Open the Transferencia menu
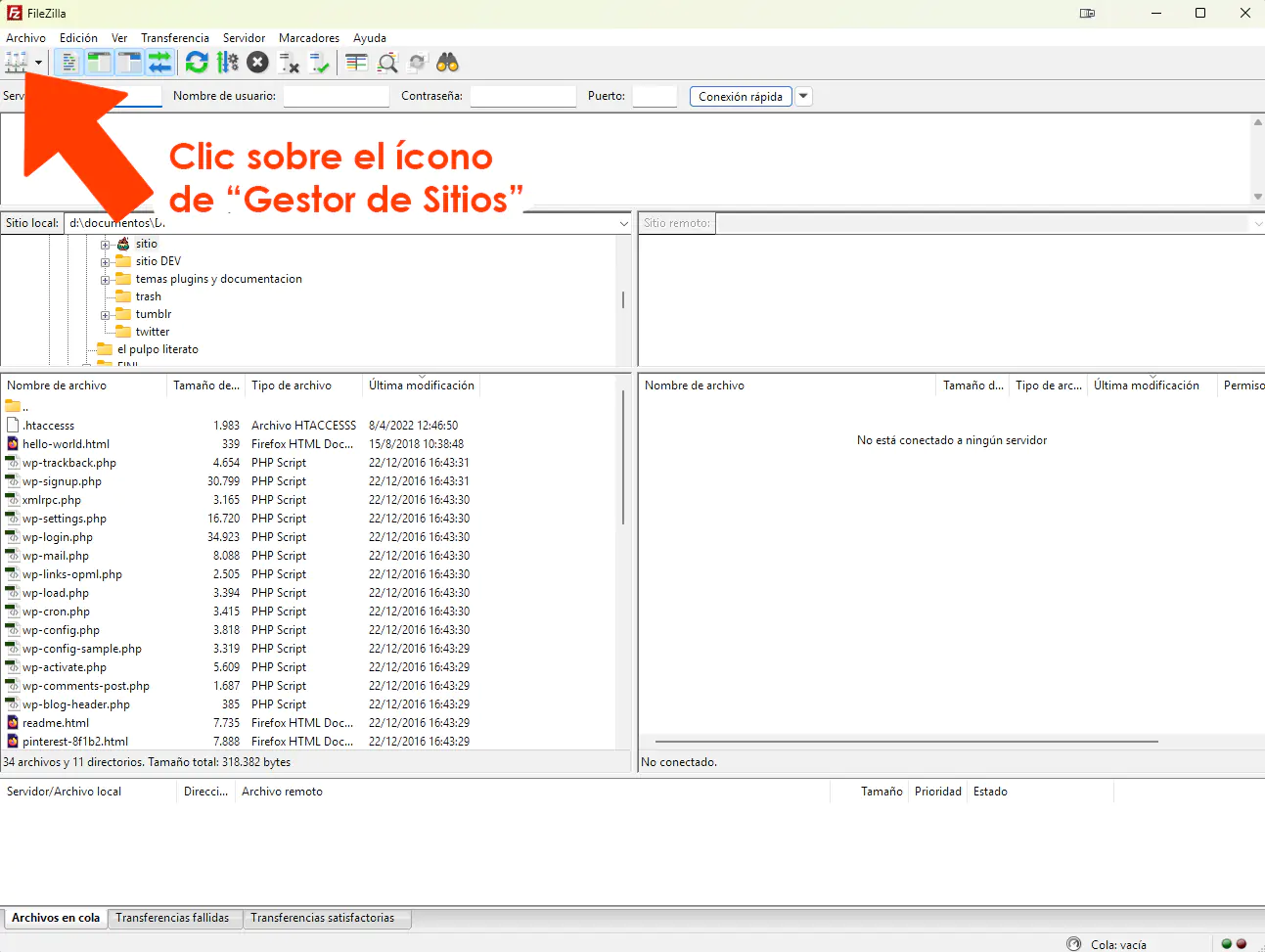Image resolution: width=1265 pixels, height=952 pixels. (174, 38)
